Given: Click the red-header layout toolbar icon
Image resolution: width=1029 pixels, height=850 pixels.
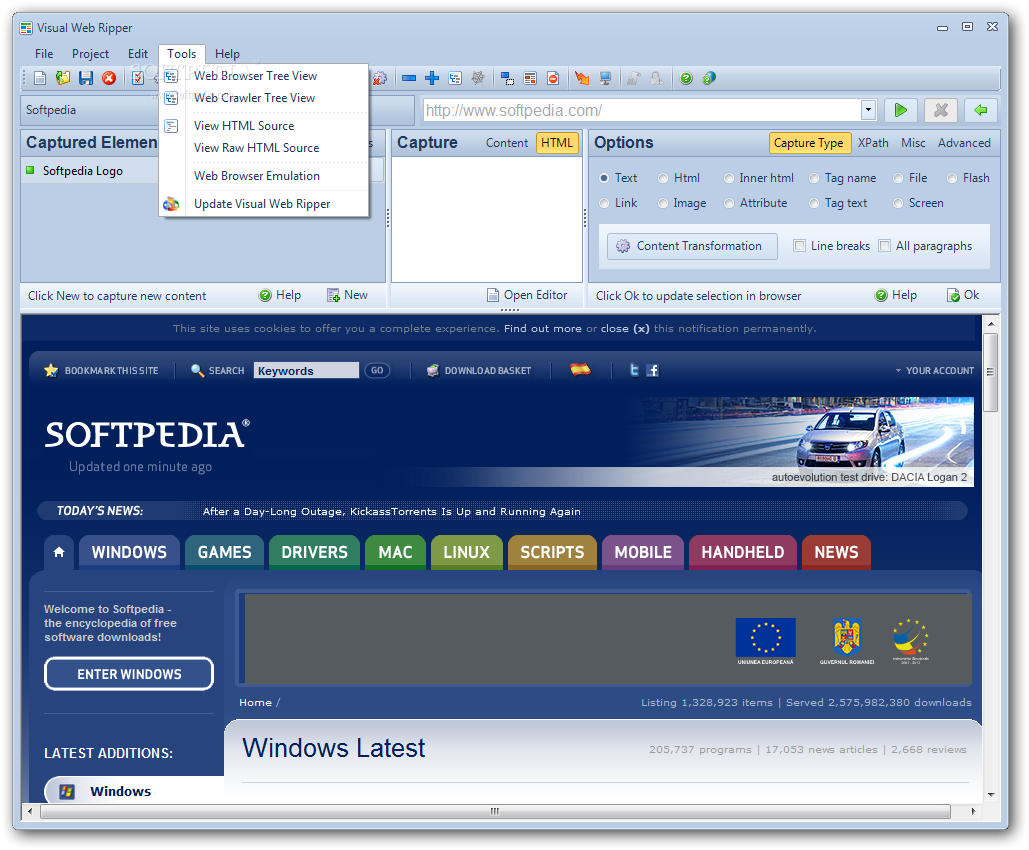Looking at the screenshot, I should click(x=530, y=78).
